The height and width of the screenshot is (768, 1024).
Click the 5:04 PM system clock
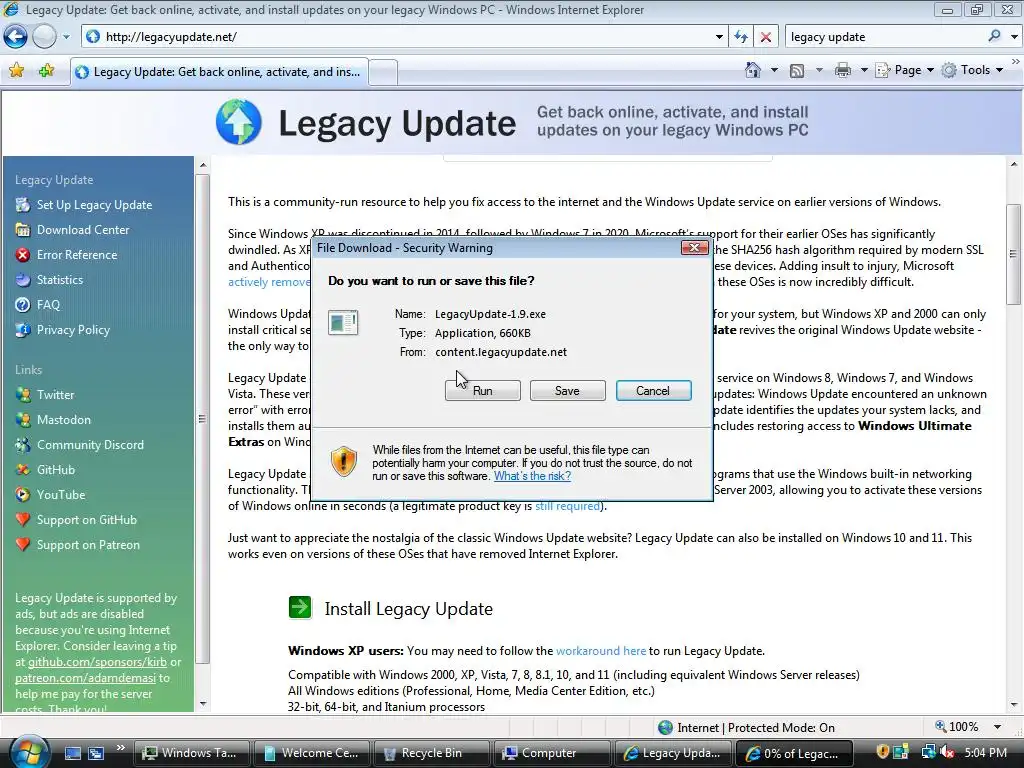click(x=985, y=753)
